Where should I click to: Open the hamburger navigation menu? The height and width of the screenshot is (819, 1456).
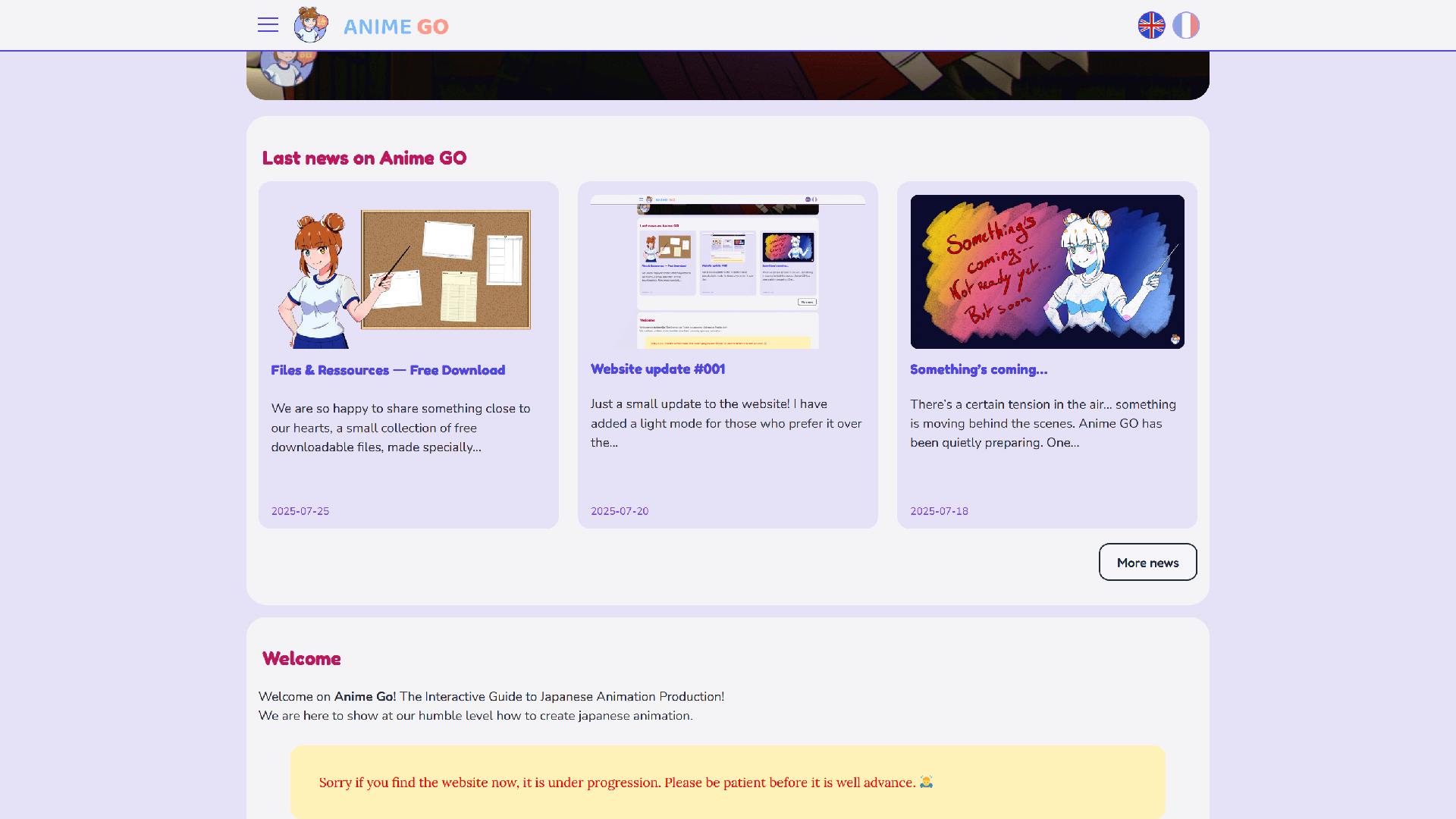(268, 25)
